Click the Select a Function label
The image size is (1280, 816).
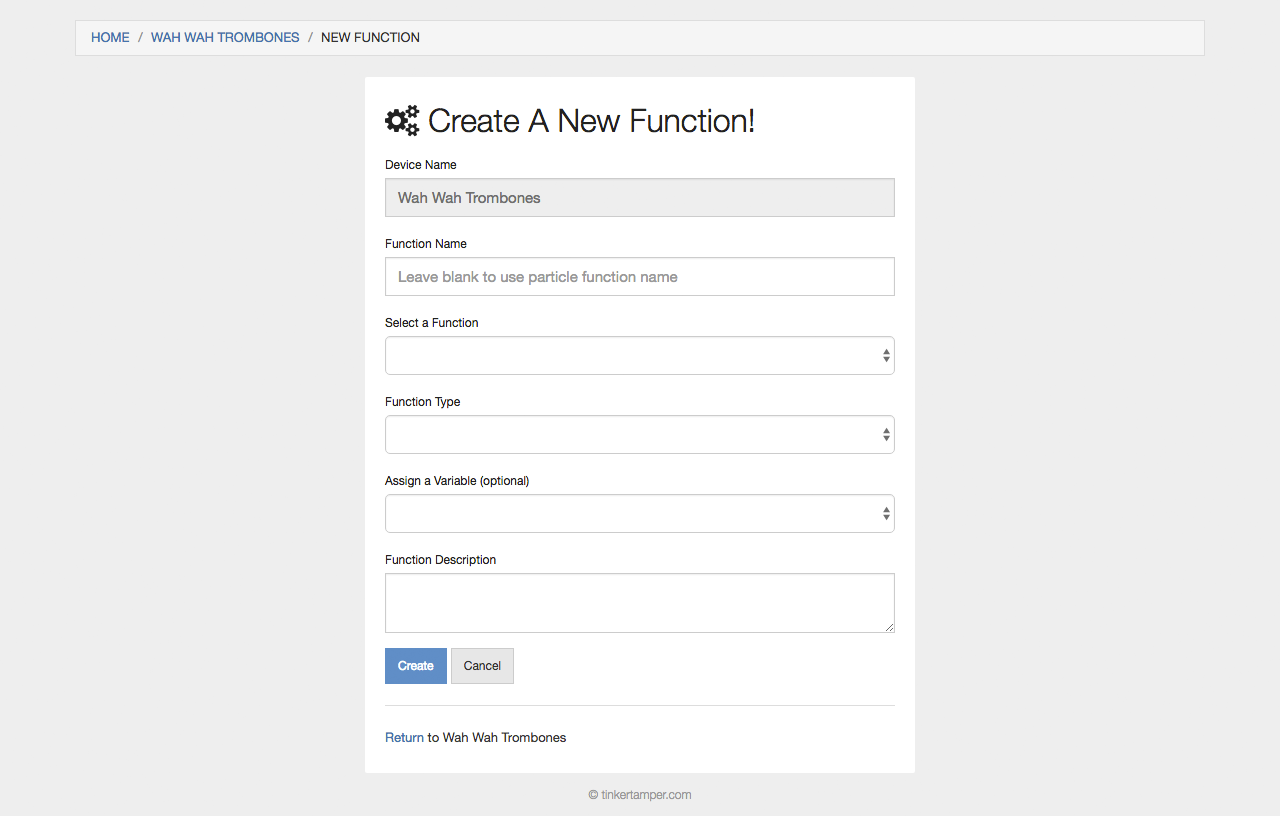(432, 323)
